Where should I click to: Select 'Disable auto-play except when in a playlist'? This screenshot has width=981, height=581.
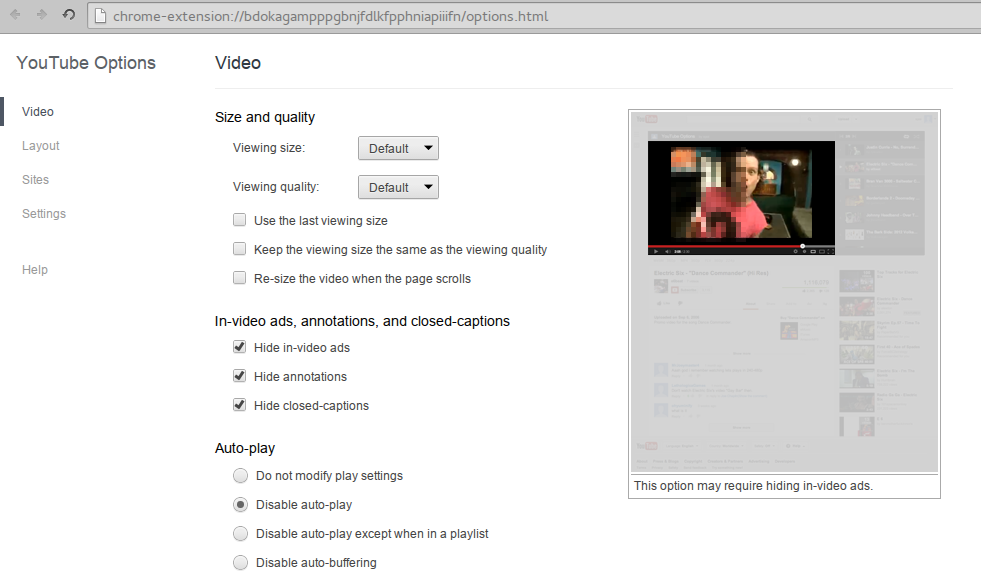[x=240, y=534]
